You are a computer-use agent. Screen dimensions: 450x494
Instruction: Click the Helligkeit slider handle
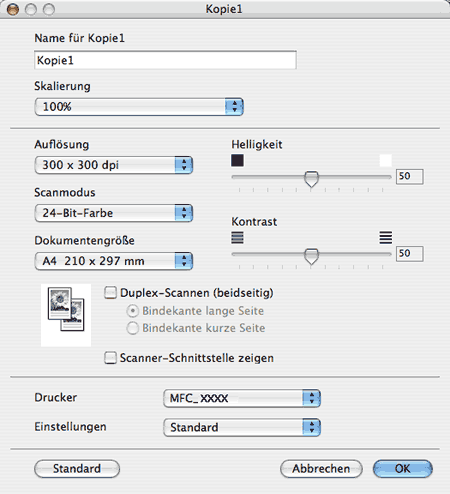click(311, 179)
